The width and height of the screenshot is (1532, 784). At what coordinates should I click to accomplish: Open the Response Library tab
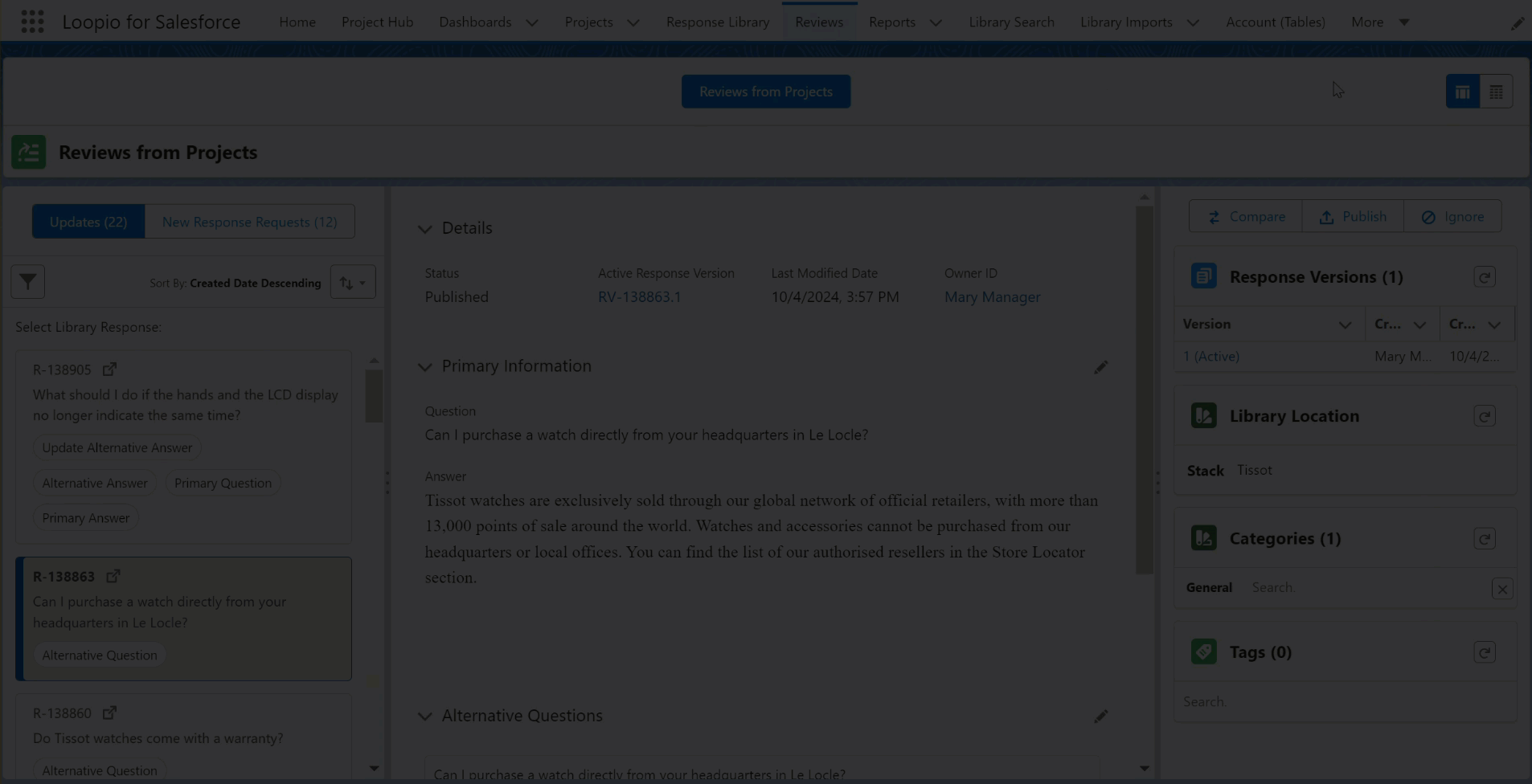[x=718, y=22]
